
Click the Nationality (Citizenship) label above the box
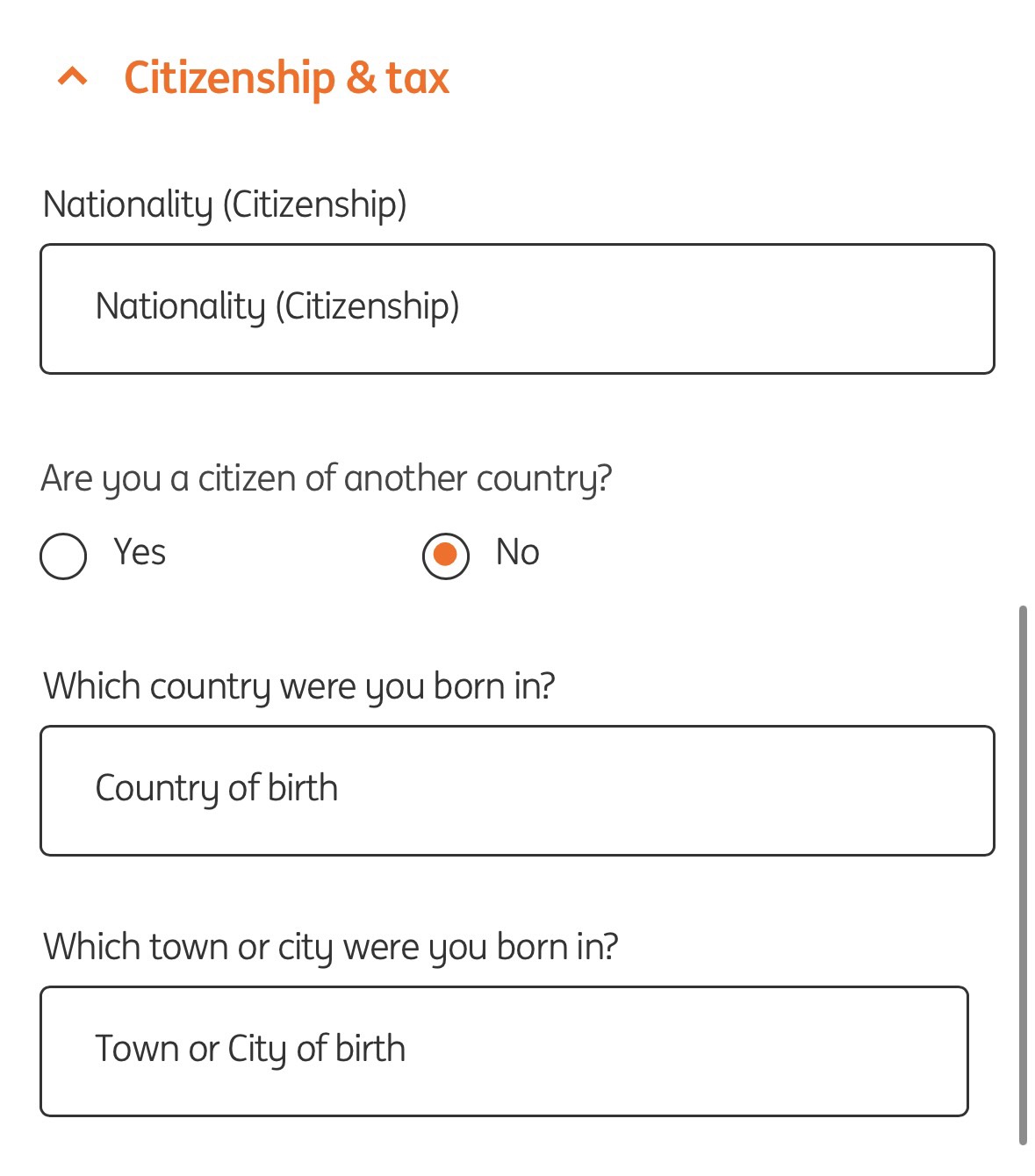pyautogui.click(x=225, y=204)
